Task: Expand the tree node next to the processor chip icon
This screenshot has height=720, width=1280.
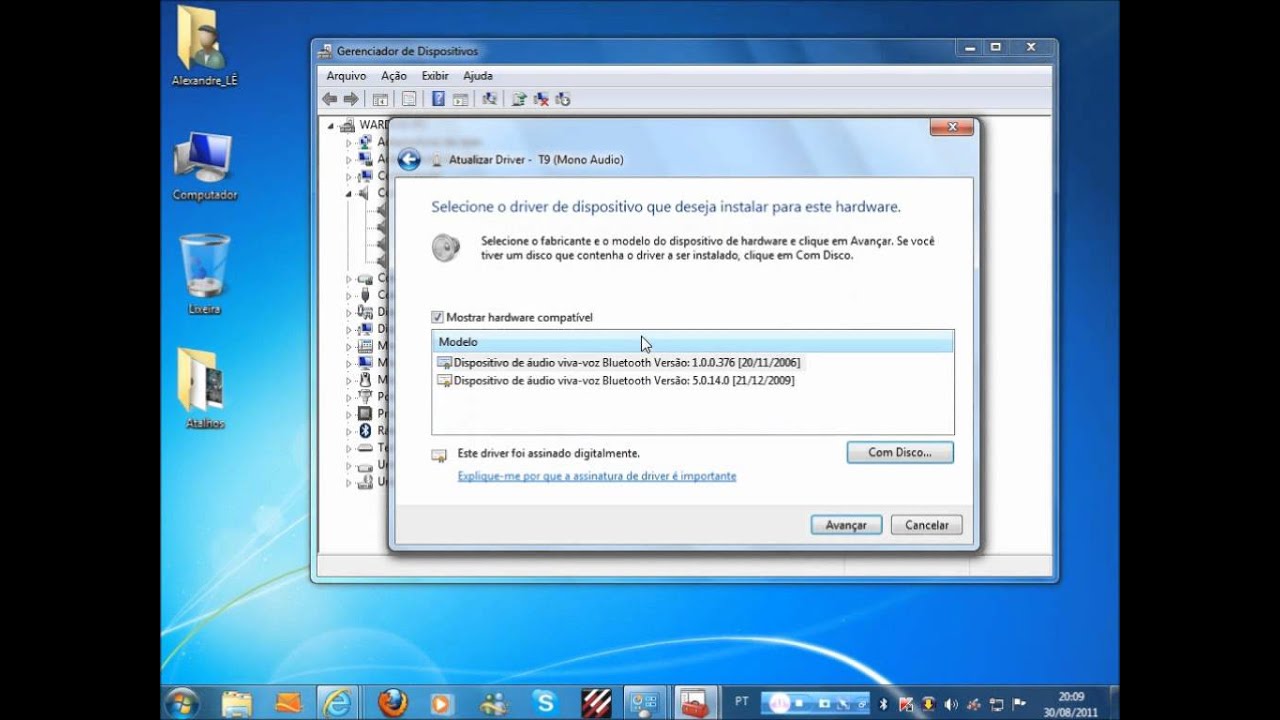Action: (349, 414)
